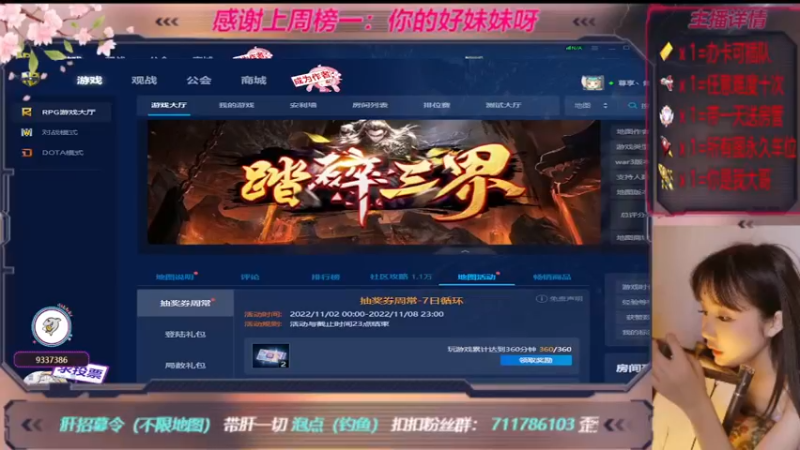Open the 地图 filter dropdown

pos(591,106)
